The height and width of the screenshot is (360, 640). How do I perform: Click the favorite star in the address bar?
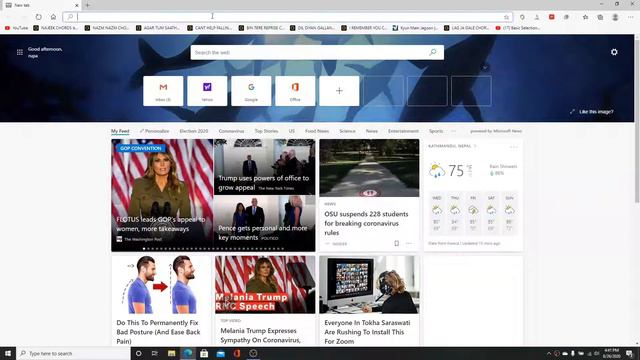tap(506, 17)
